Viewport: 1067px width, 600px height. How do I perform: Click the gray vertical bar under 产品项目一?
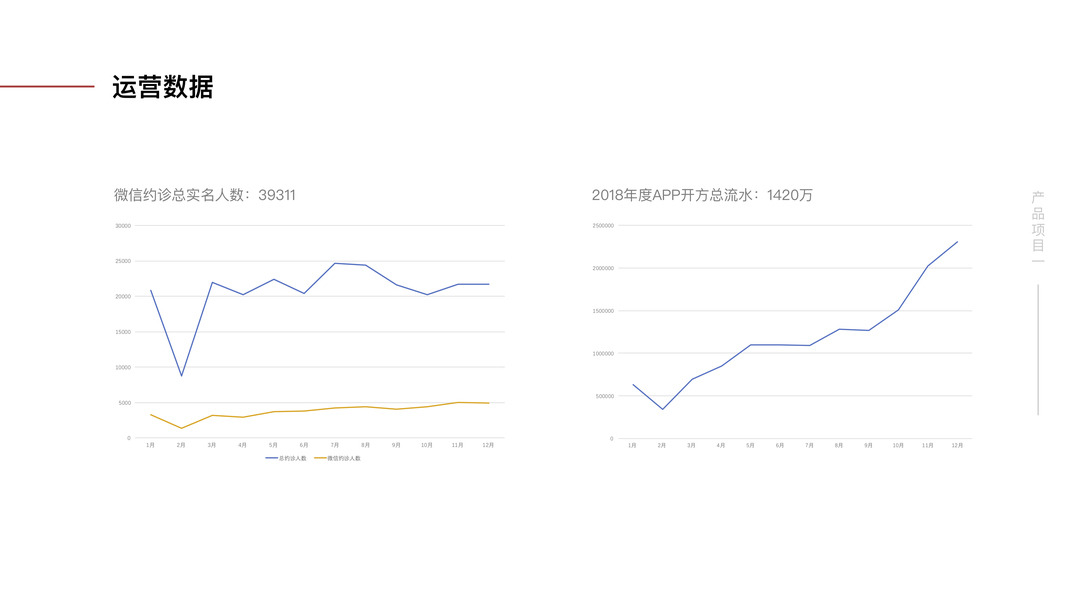click(1038, 350)
